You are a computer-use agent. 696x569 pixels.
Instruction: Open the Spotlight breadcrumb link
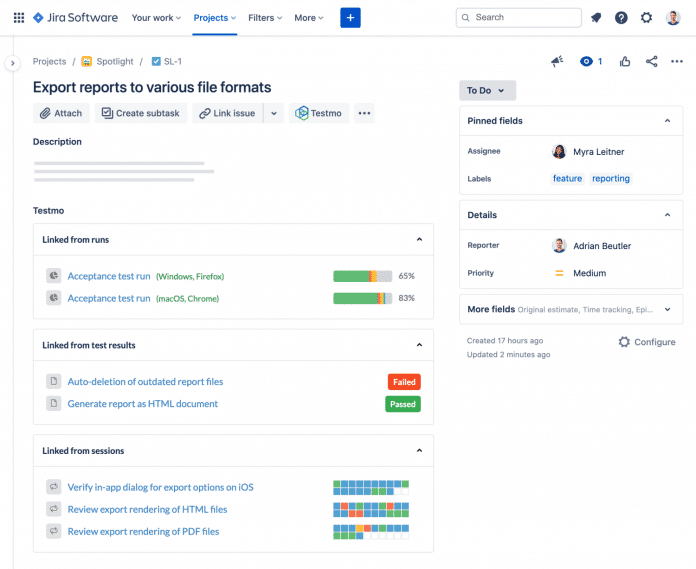coord(115,61)
